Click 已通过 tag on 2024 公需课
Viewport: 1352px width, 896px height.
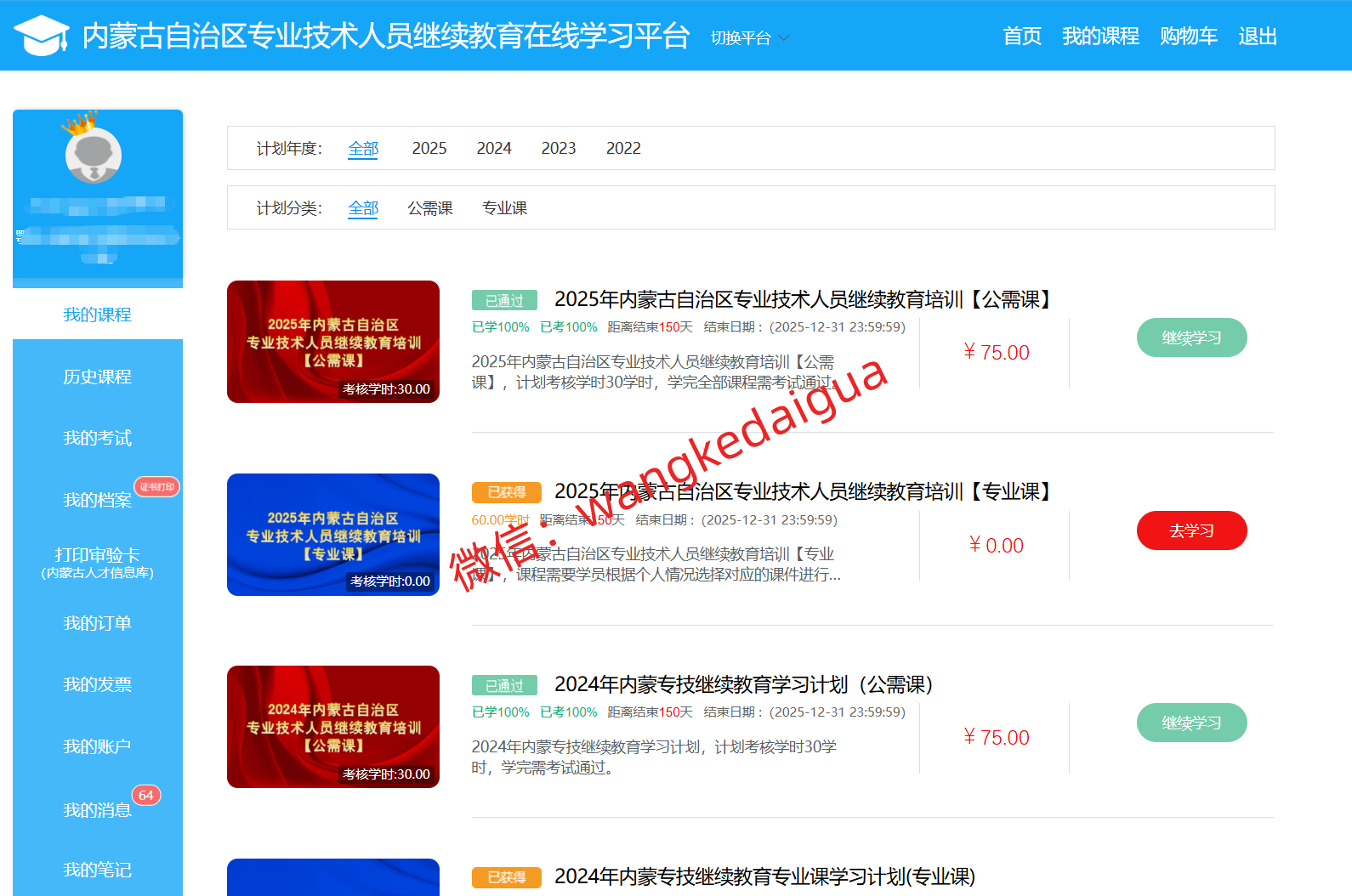coord(504,685)
